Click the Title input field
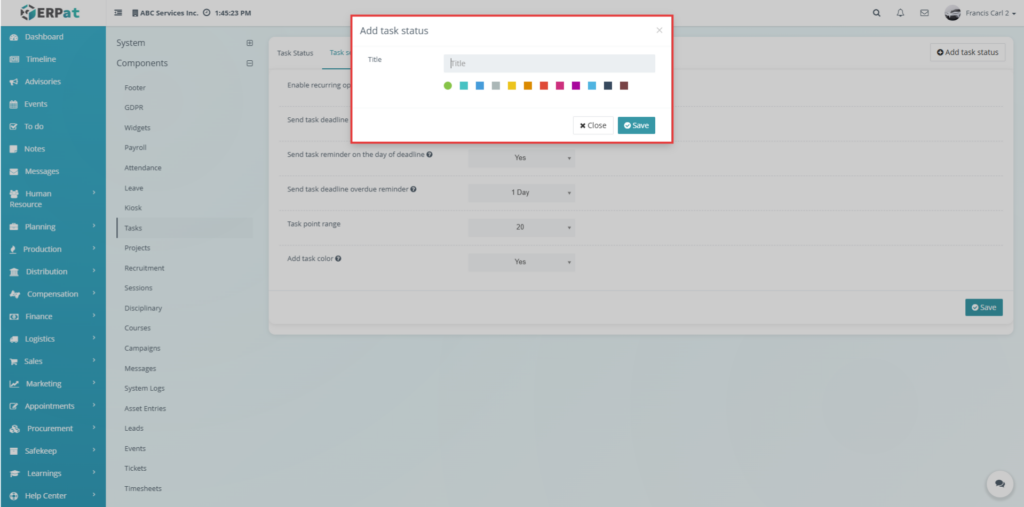 [549, 63]
